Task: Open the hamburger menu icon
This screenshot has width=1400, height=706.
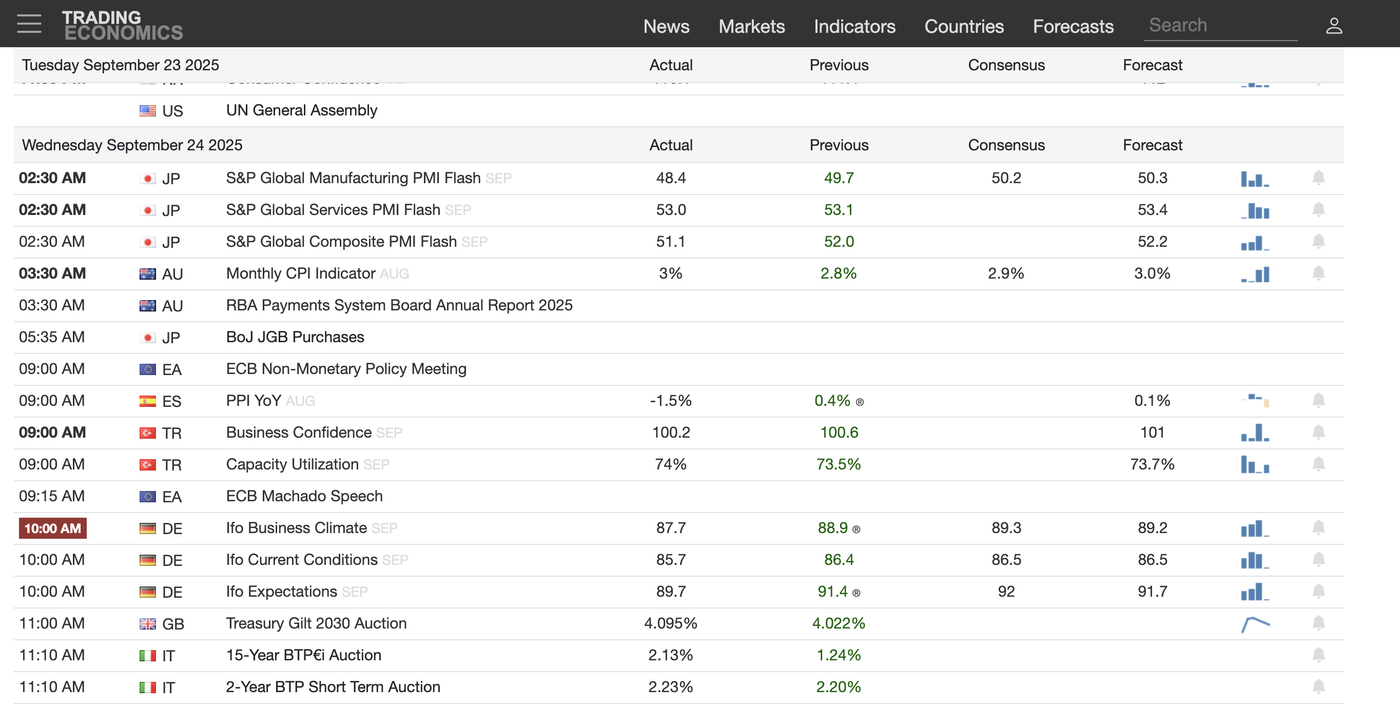Action: 29,24
